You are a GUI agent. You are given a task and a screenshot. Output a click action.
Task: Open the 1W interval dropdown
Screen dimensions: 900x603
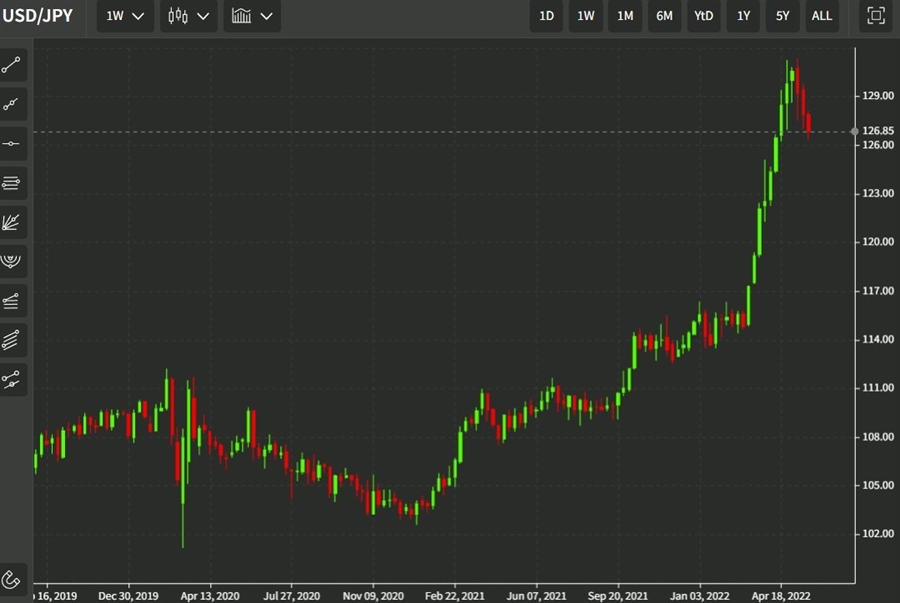(125, 16)
